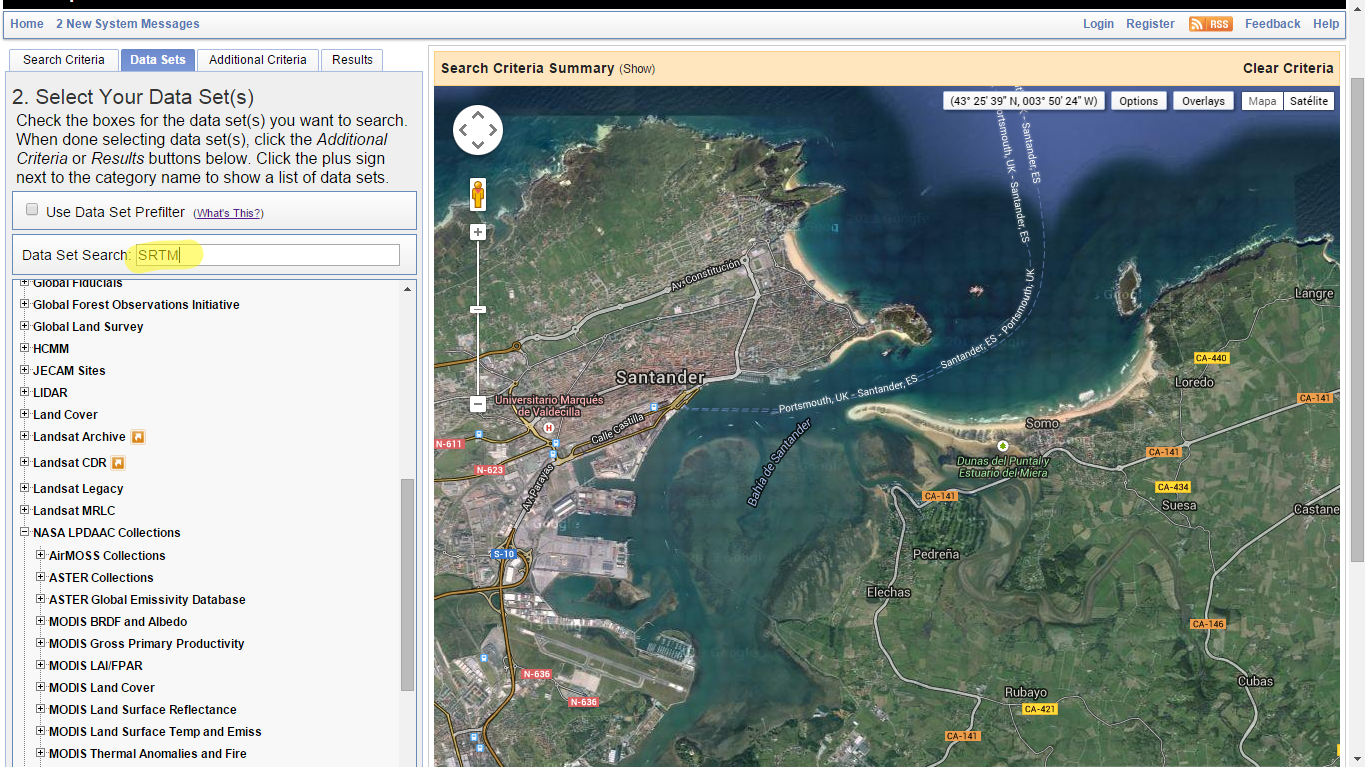This screenshot has height=767, width=1365.
Task: Expand the LIDAR category
Action: click(25, 392)
